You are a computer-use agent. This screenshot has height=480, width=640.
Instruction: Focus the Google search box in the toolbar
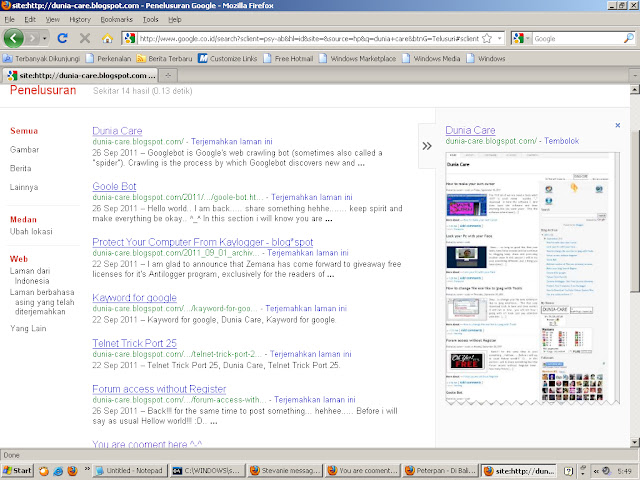(578, 38)
